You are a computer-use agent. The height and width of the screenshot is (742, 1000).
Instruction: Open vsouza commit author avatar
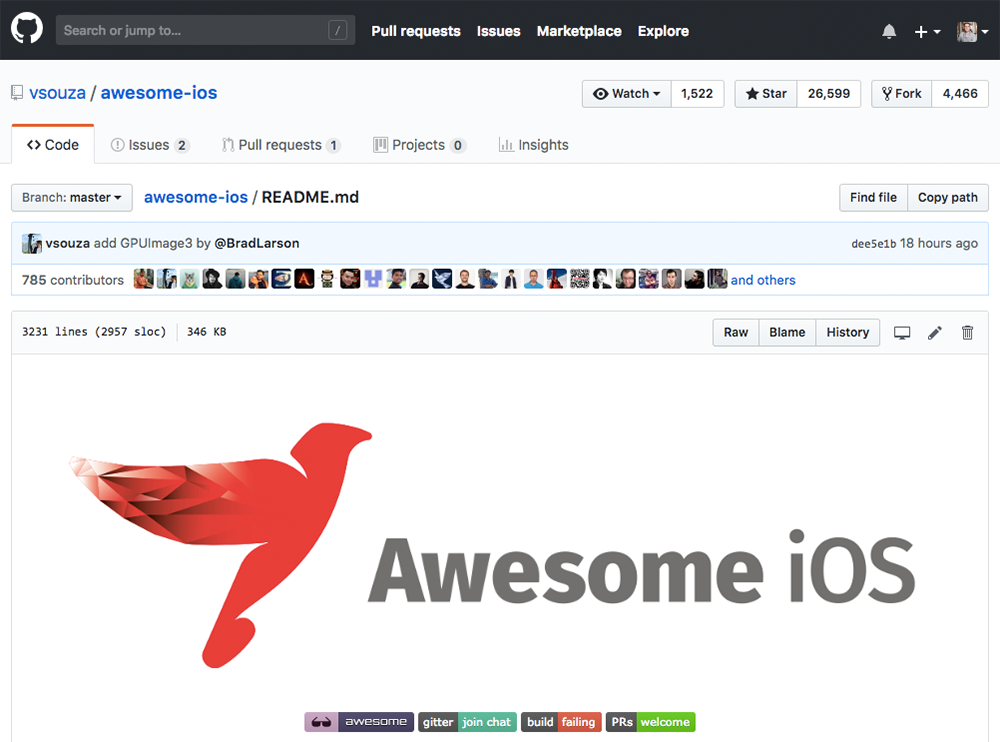pyautogui.click(x=32, y=243)
